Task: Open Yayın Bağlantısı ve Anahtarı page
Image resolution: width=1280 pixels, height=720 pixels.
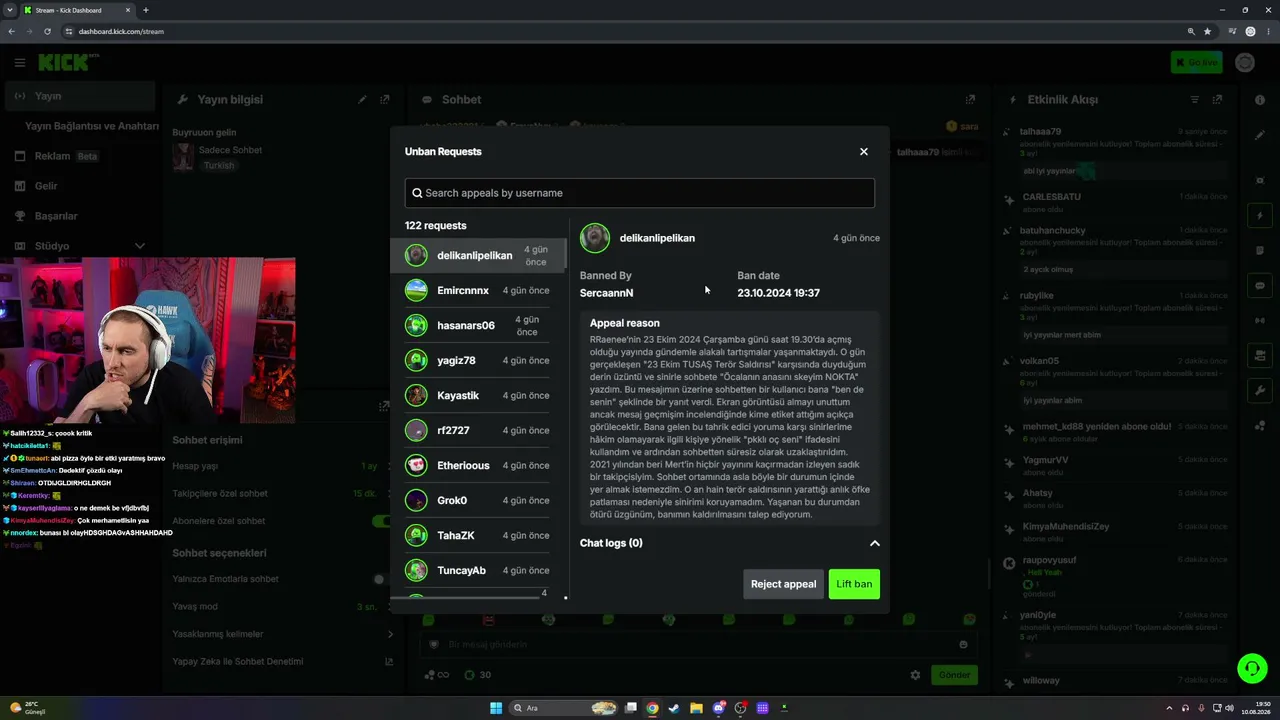Action: pyautogui.click(x=92, y=126)
